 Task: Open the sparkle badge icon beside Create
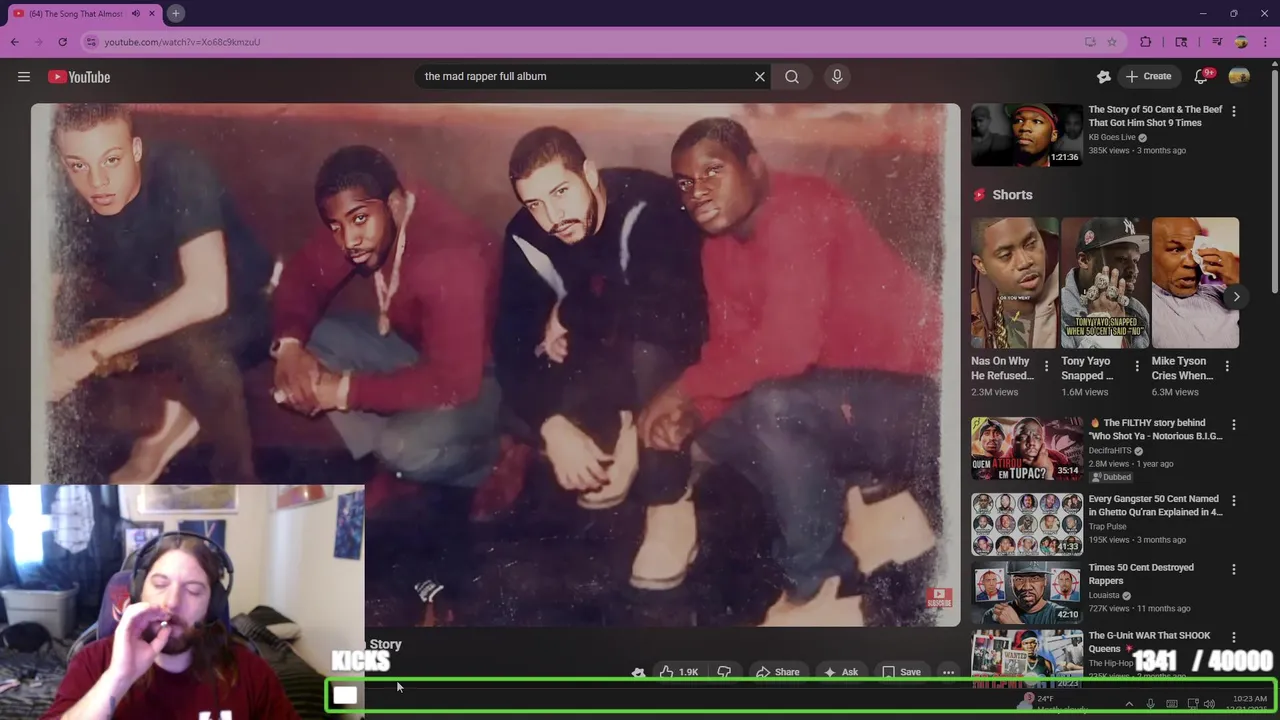[1104, 76]
